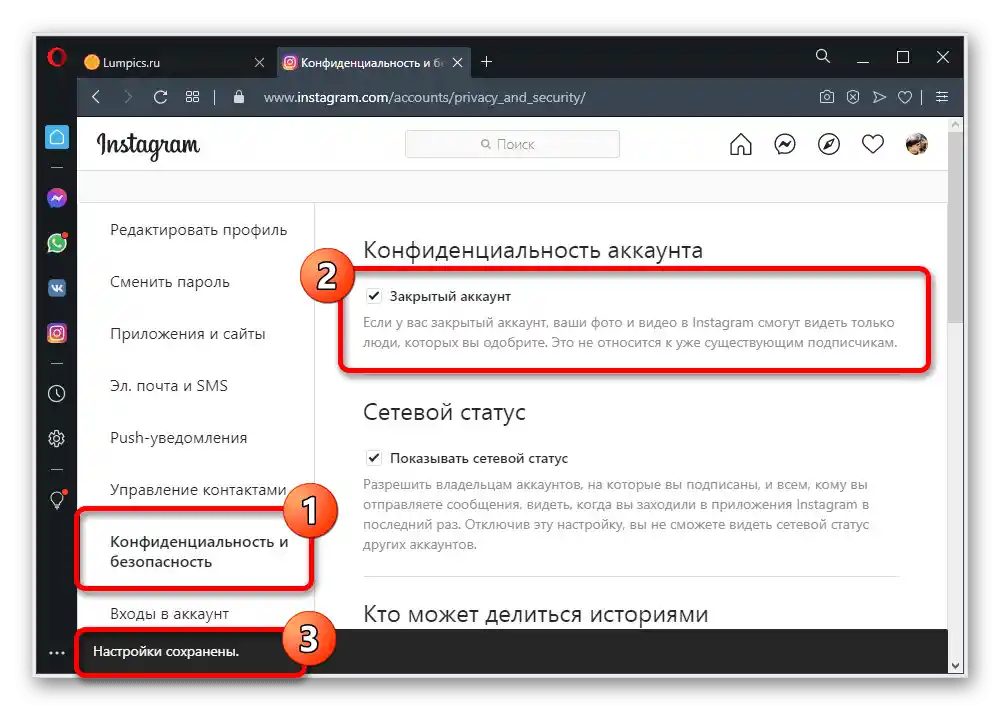Click scrollbar down arrow
Screen dimensions: 1000x710
coord(955,665)
